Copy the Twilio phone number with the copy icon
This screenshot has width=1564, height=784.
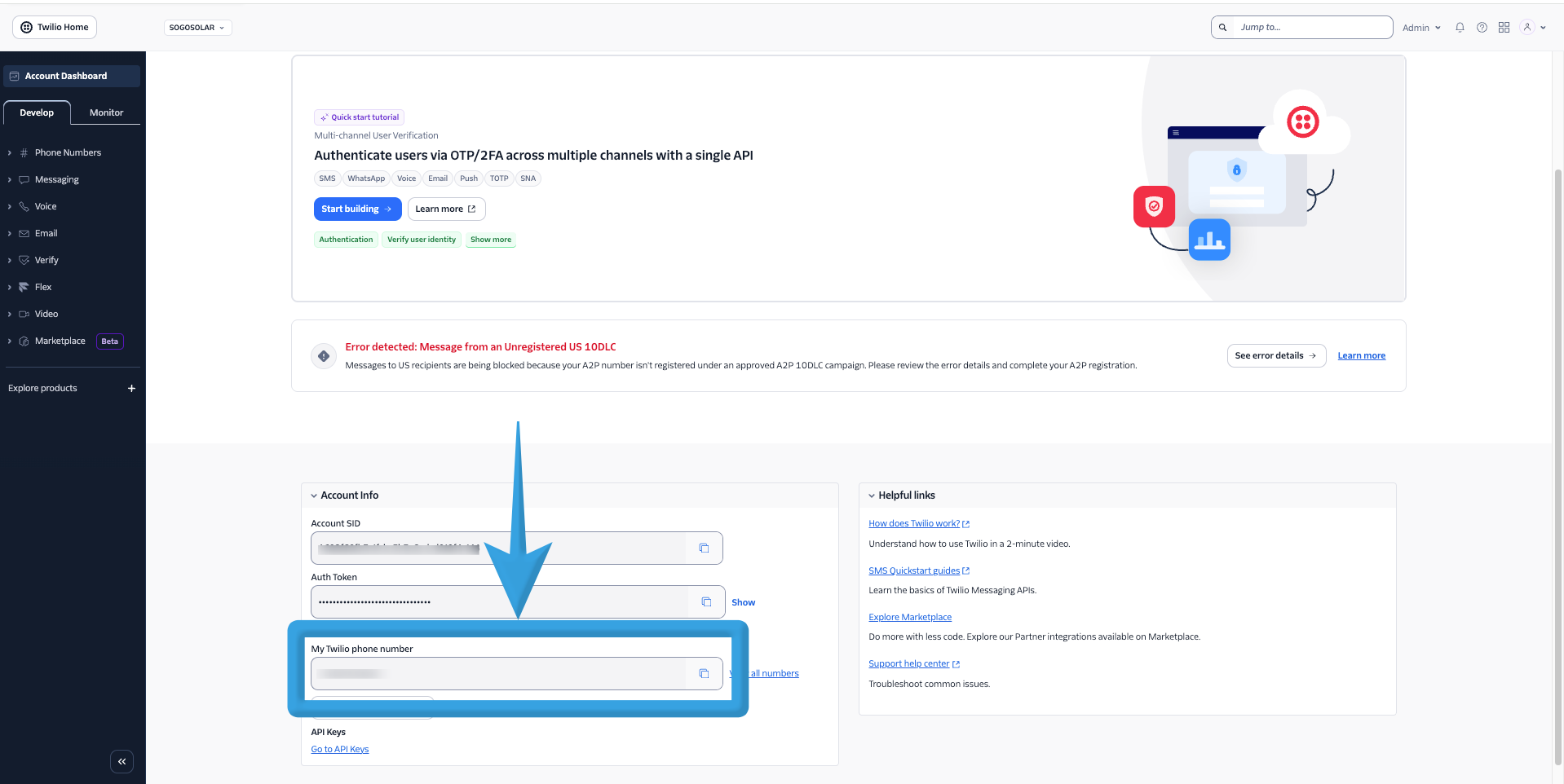[x=704, y=673]
